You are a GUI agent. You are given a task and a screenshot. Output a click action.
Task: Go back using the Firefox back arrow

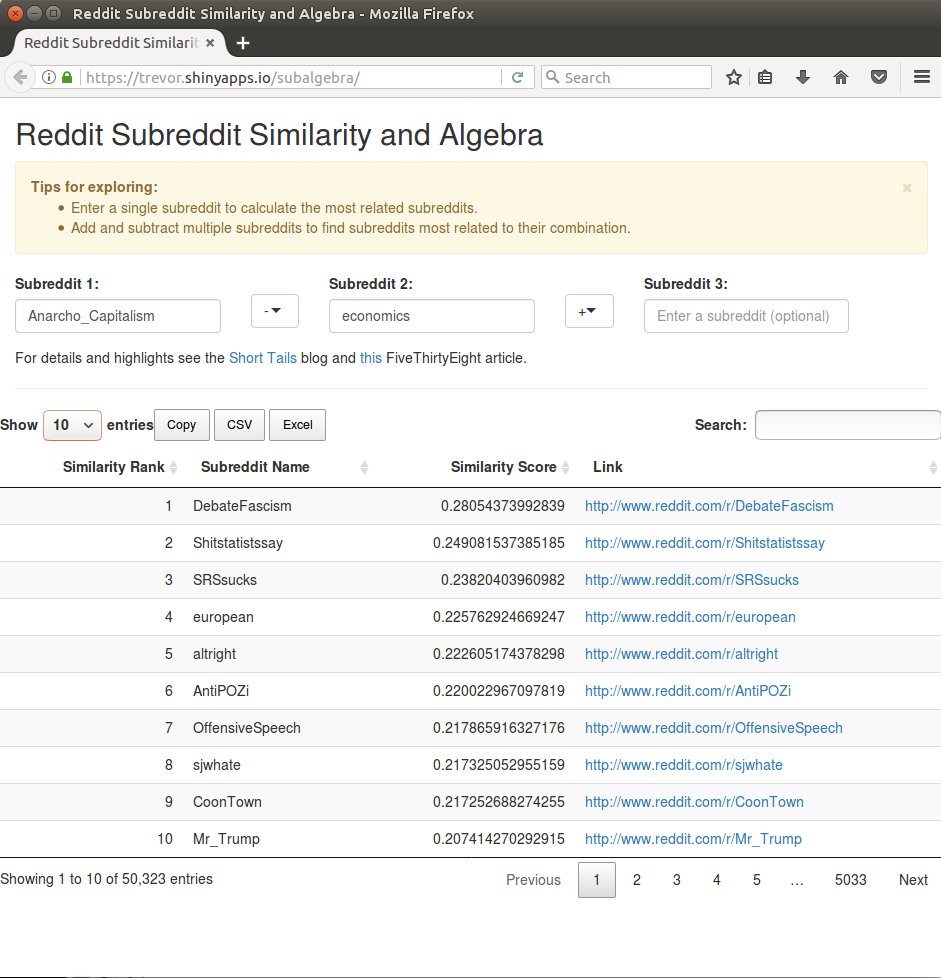[x=19, y=77]
